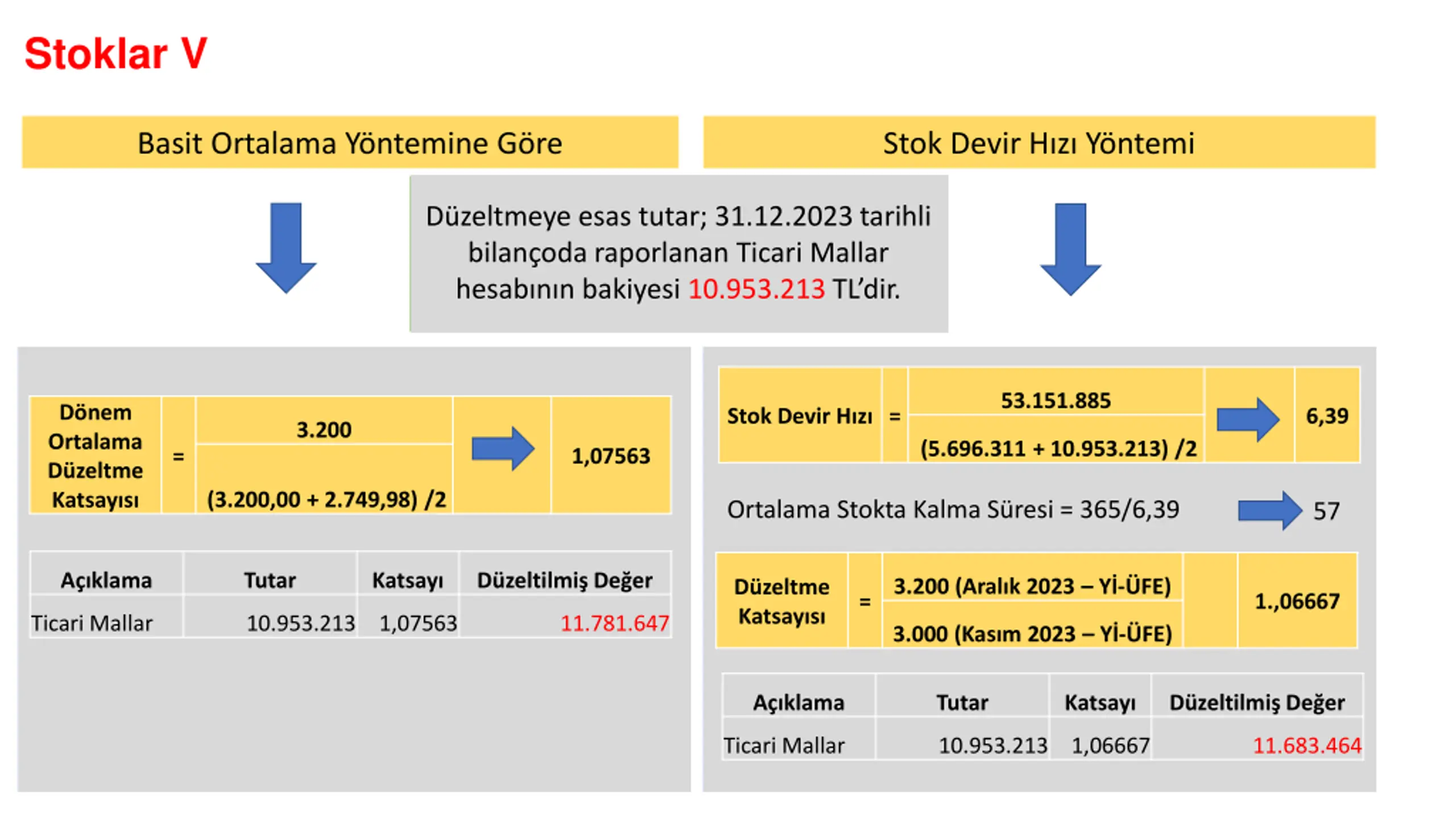Click the "(5.696.311 + 10.953.213) /2" denominator

point(1058,449)
